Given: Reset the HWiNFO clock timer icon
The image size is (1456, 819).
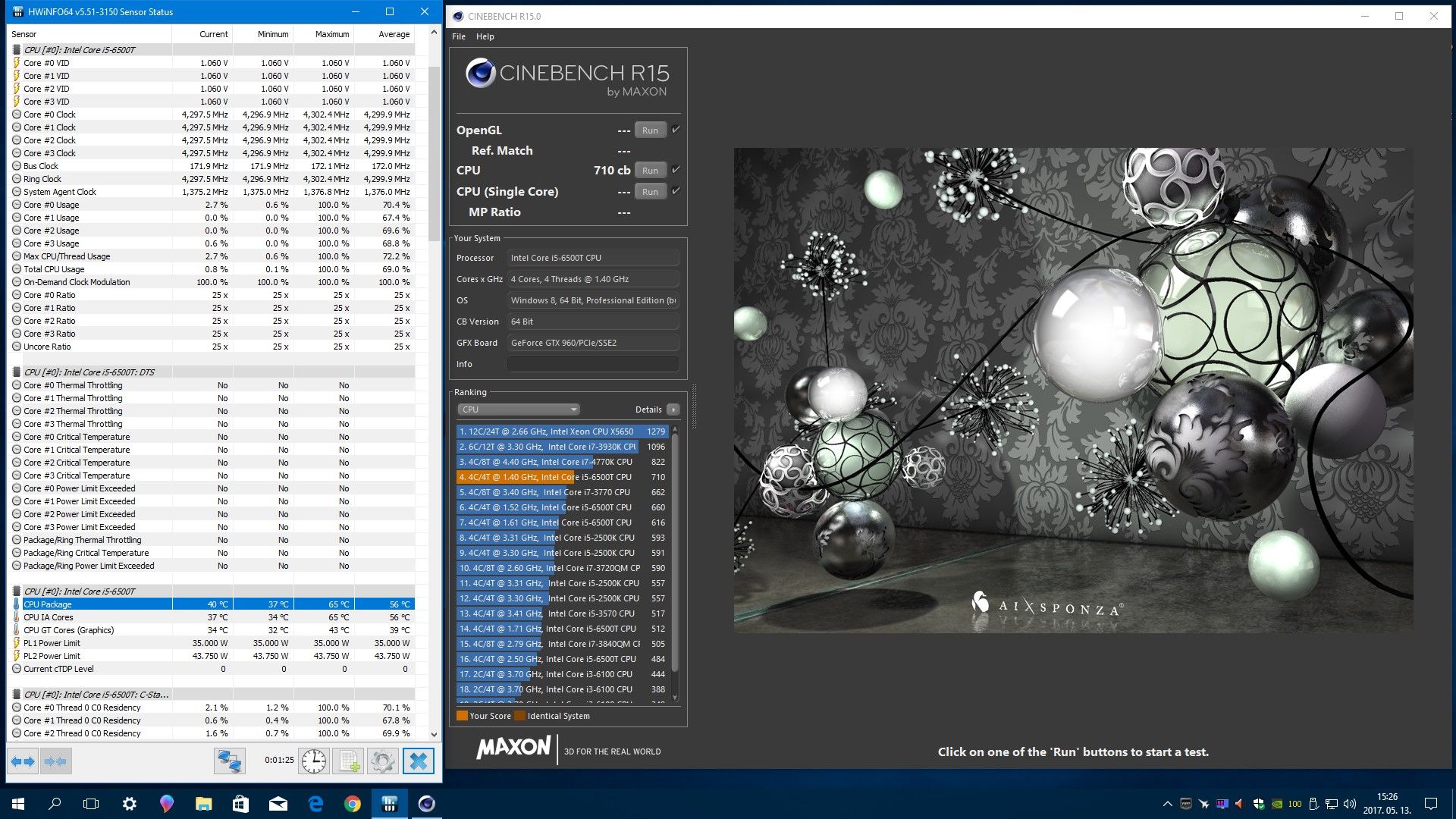Looking at the screenshot, I should (x=314, y=761).
